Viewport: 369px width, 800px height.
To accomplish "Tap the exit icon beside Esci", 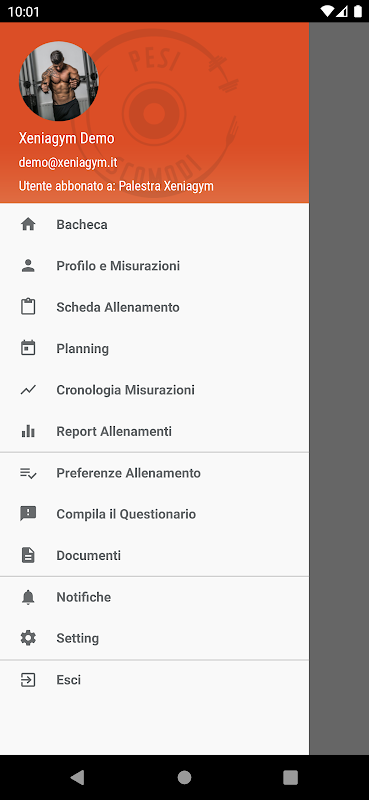I will pyautogui.click(x=28, y=680).
